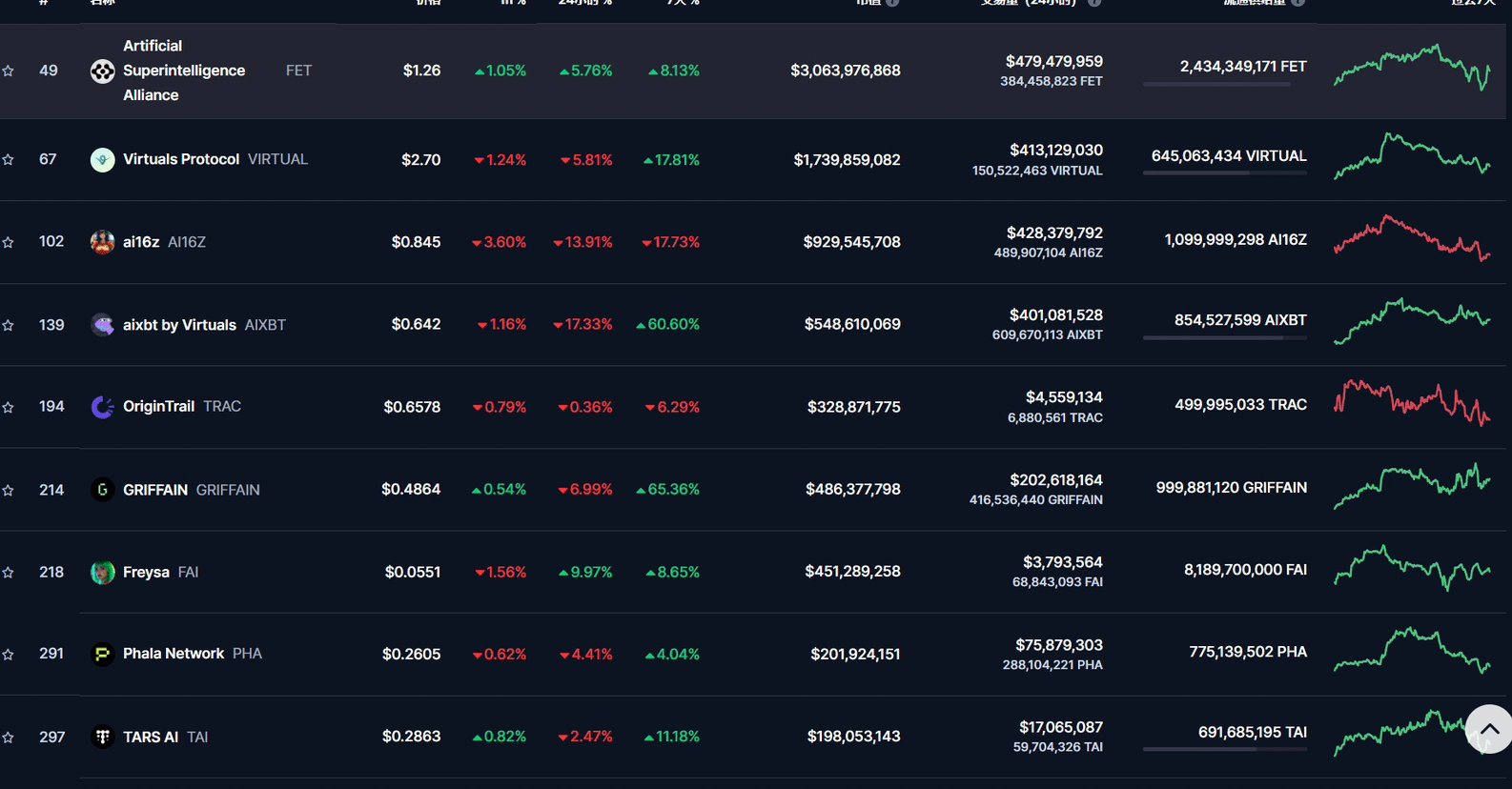The width and height of the screenshot is (1512, 789).
Task: Click Virtuals market cap $1,739,859,082
Action: tap(847, 159)
